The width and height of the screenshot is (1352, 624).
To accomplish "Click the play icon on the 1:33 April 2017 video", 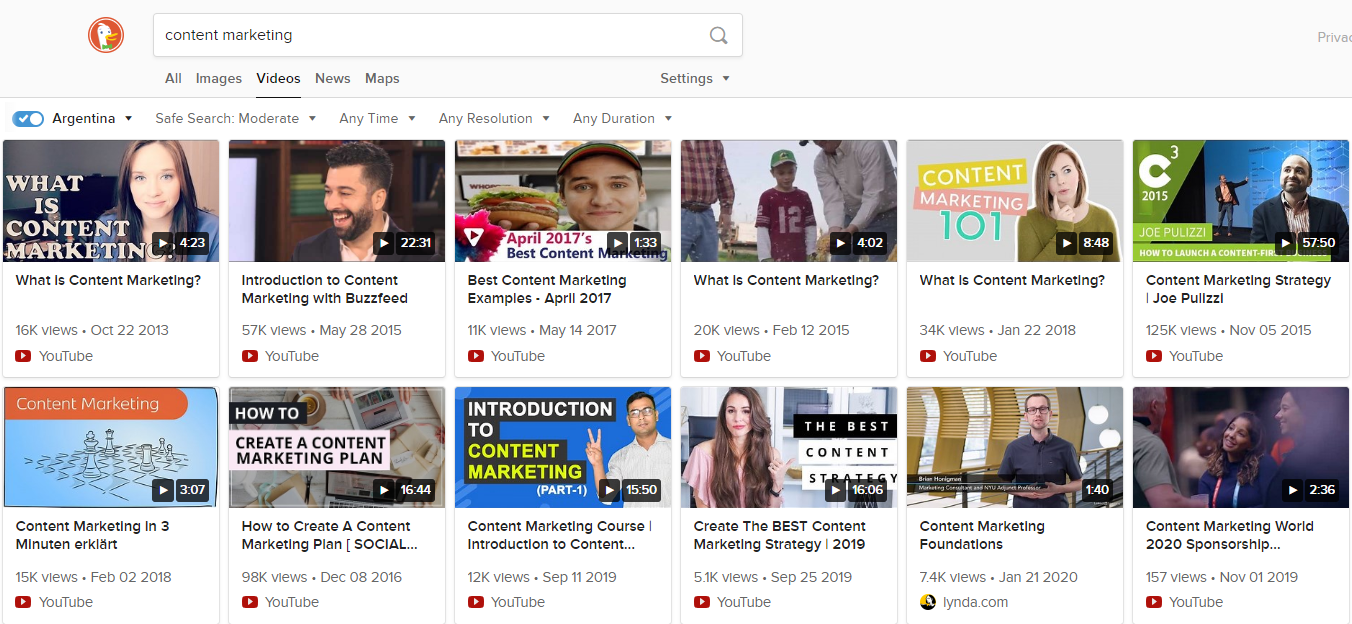I will coord(617,243).
